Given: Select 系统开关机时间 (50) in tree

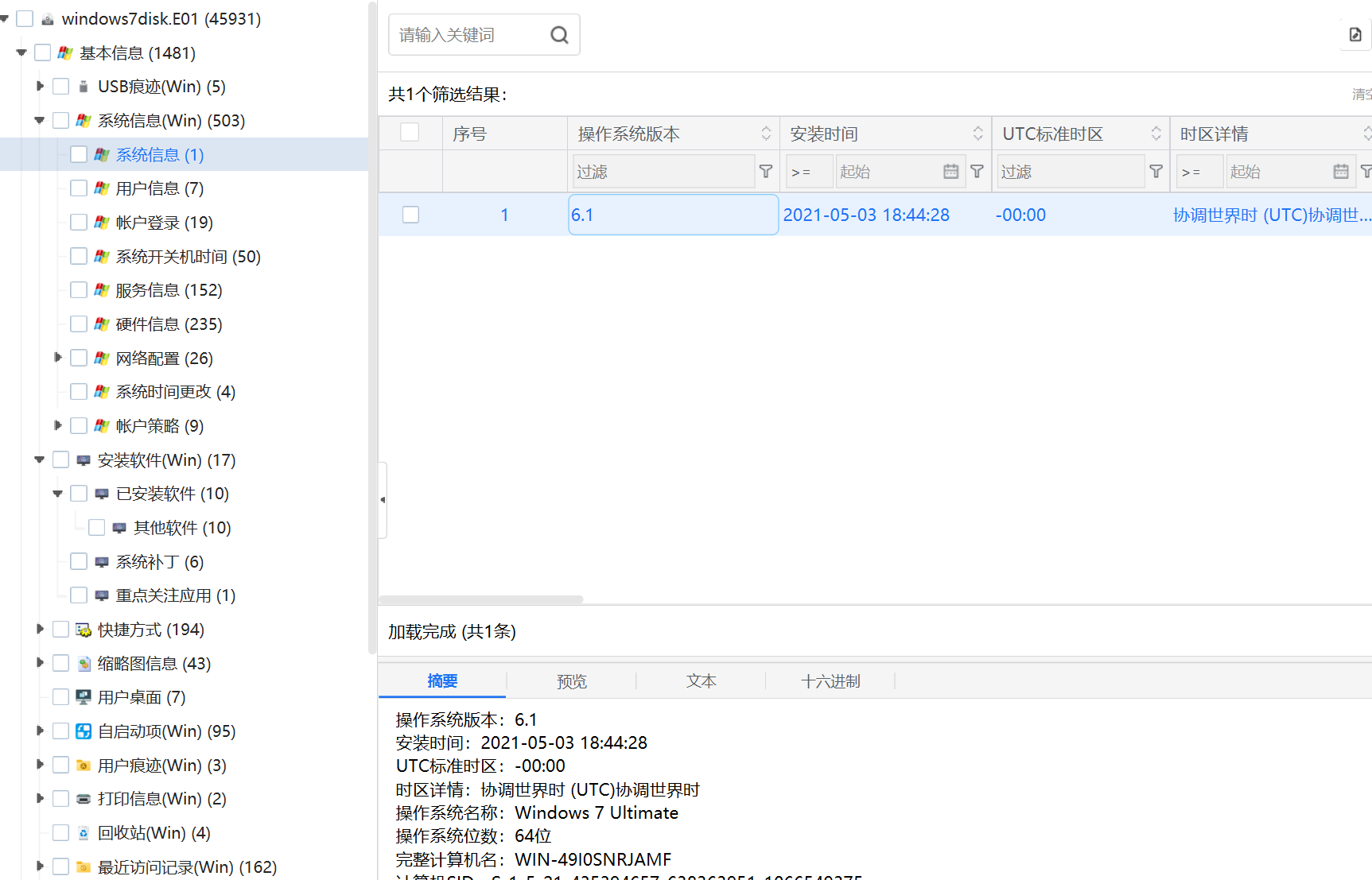Looking at the screenshot, I should click(189, 256).
